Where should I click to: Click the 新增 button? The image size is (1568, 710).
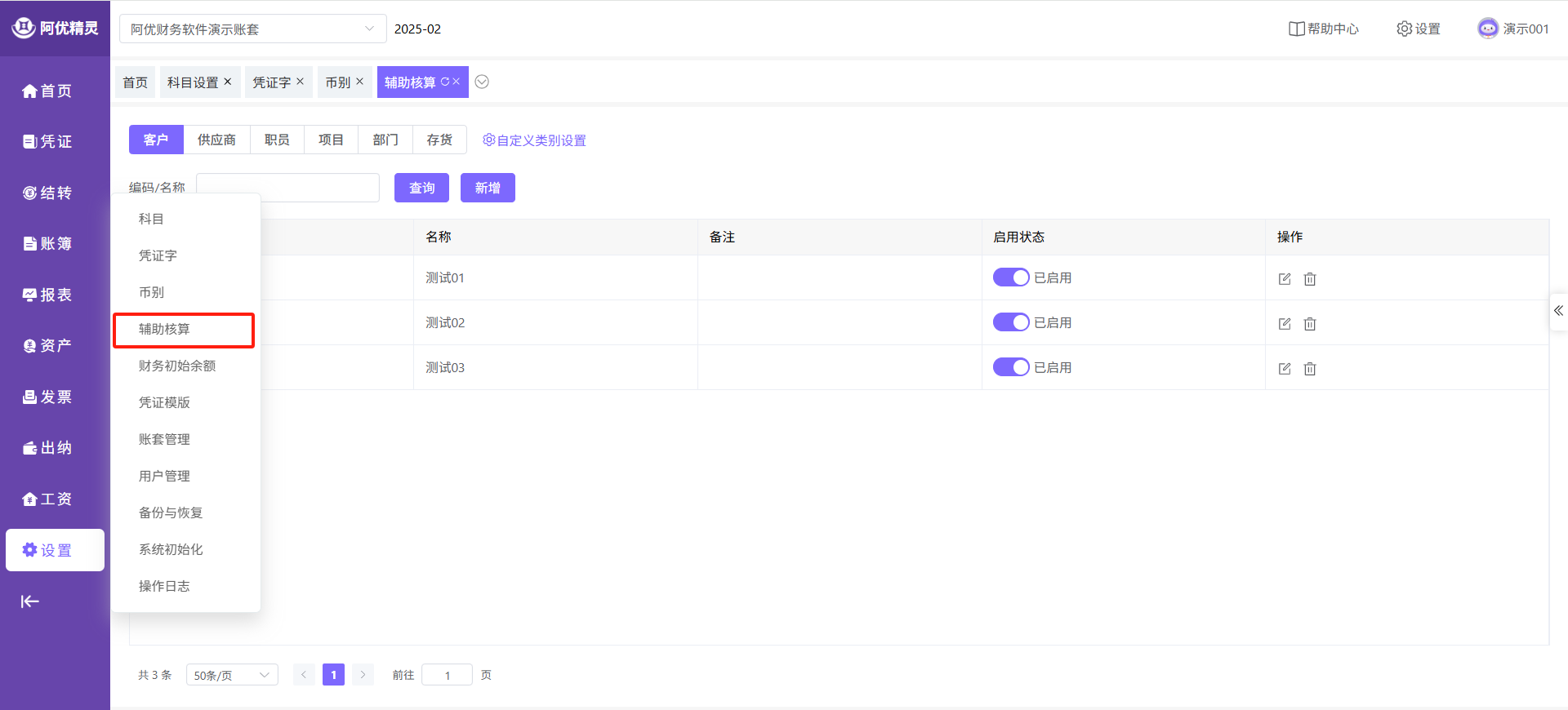pos(488,188)
